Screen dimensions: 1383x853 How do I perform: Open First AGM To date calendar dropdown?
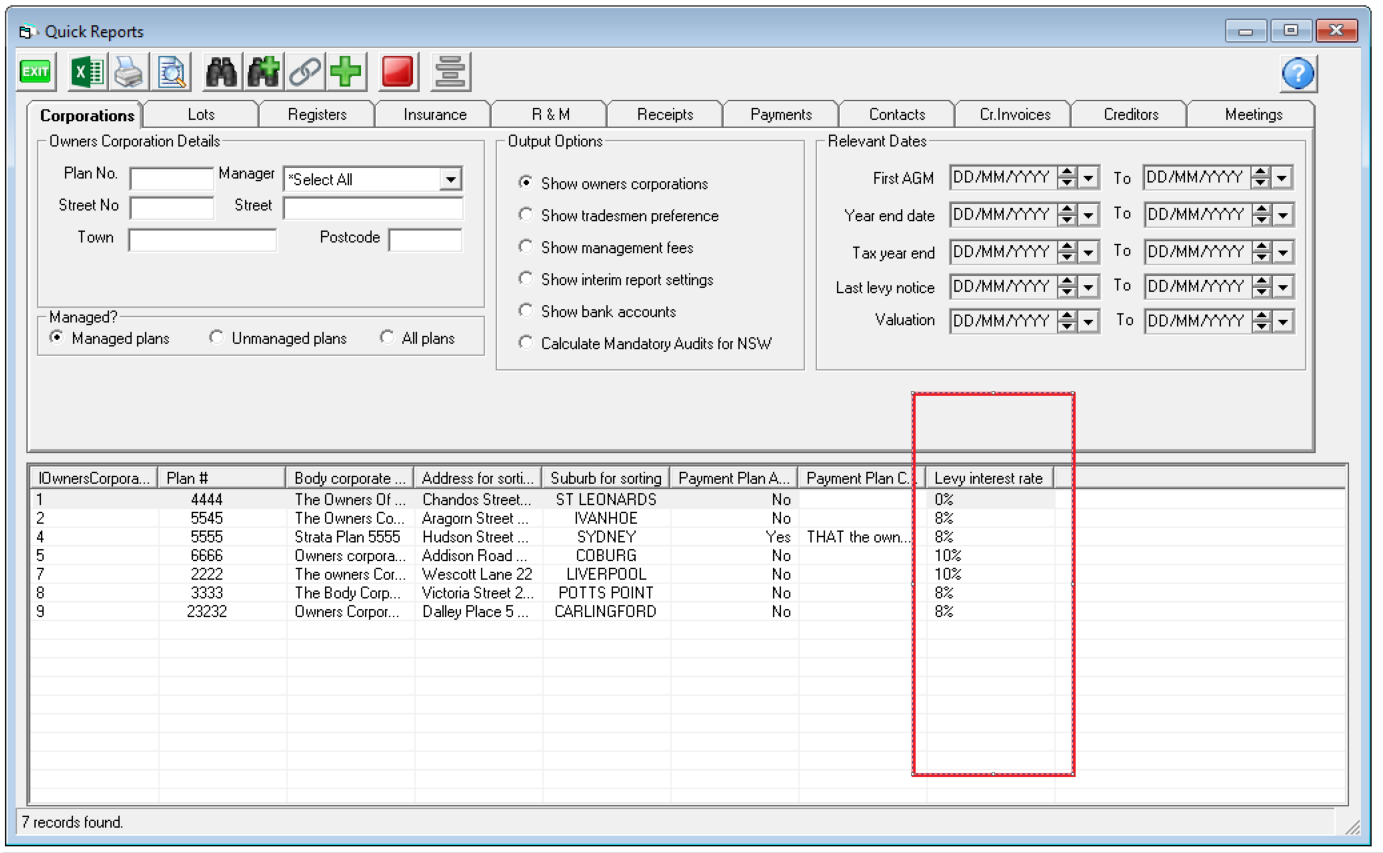1283,178
